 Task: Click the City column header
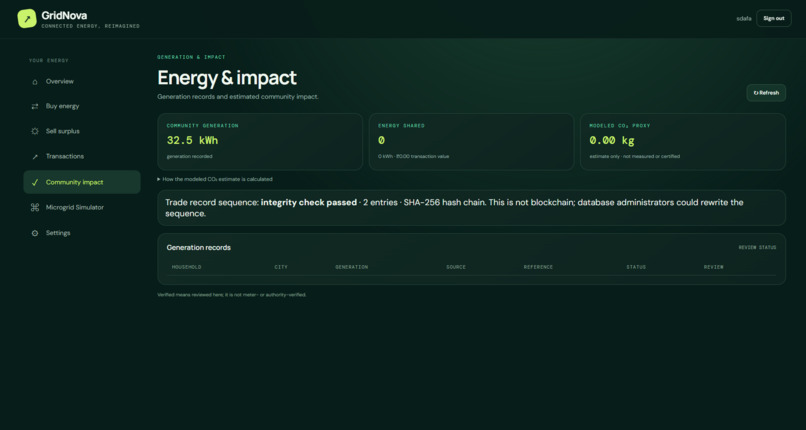[281, 267]
